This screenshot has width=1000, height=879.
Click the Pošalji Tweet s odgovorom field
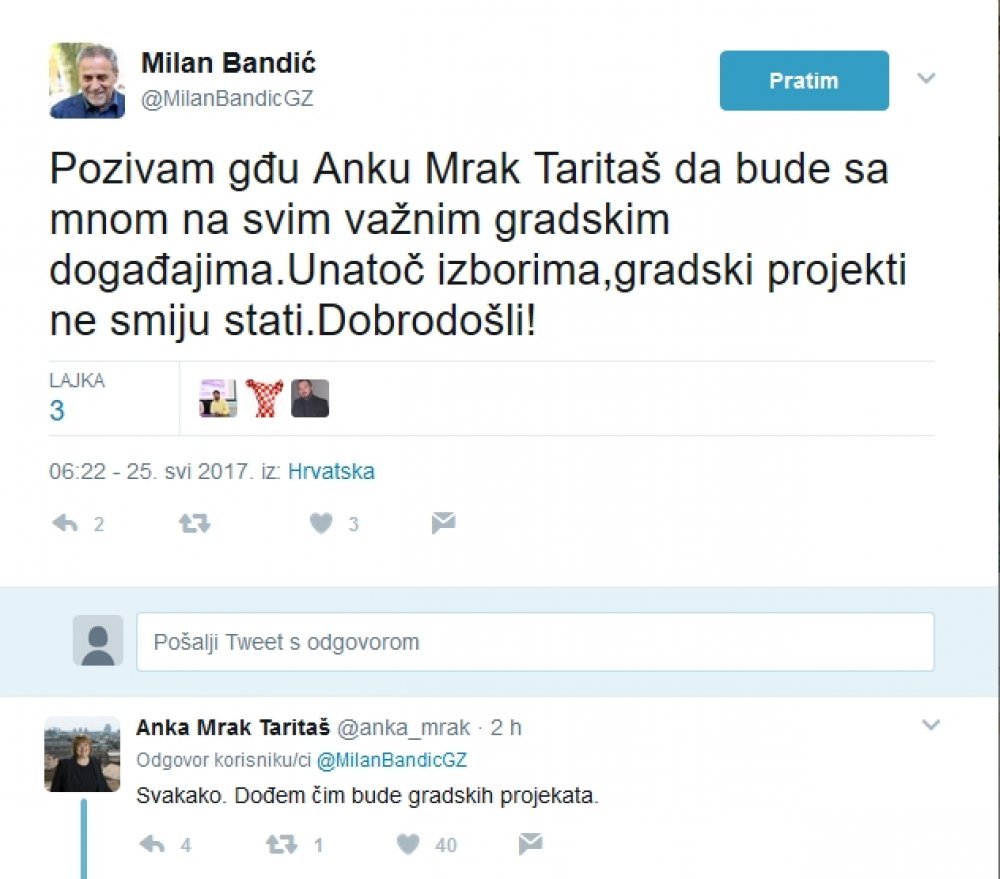pos(535,642)
